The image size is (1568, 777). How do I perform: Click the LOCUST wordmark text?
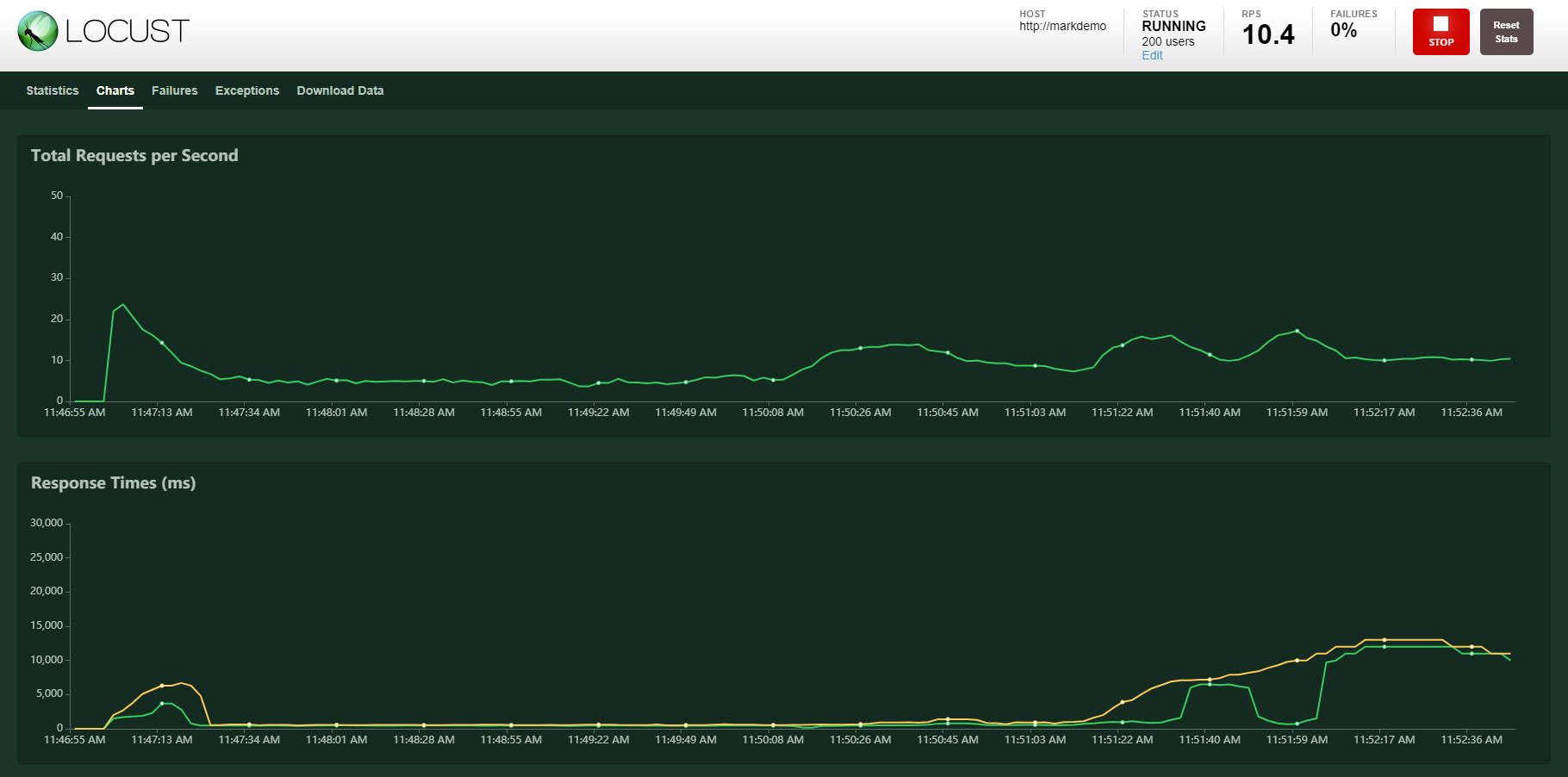(128, 31)
